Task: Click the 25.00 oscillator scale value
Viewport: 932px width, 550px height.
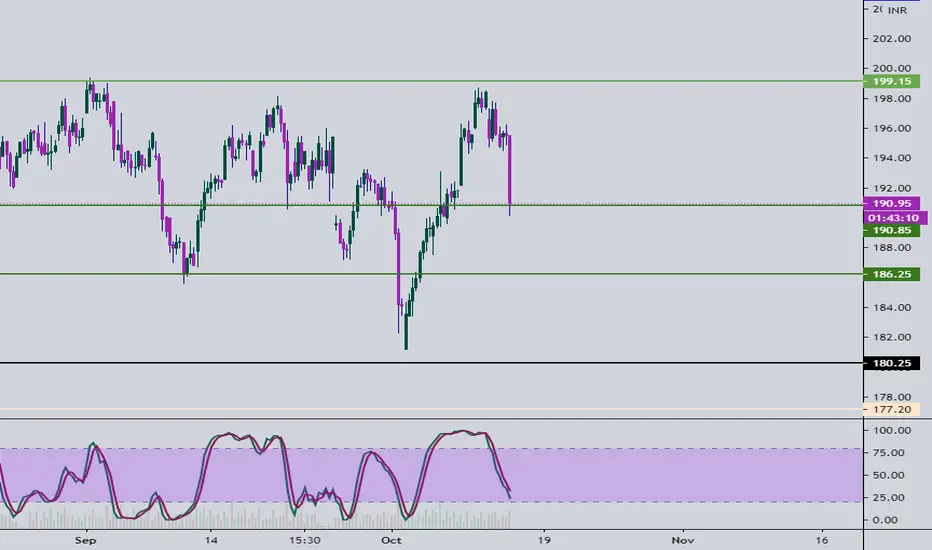Action: tap(889, 498)
